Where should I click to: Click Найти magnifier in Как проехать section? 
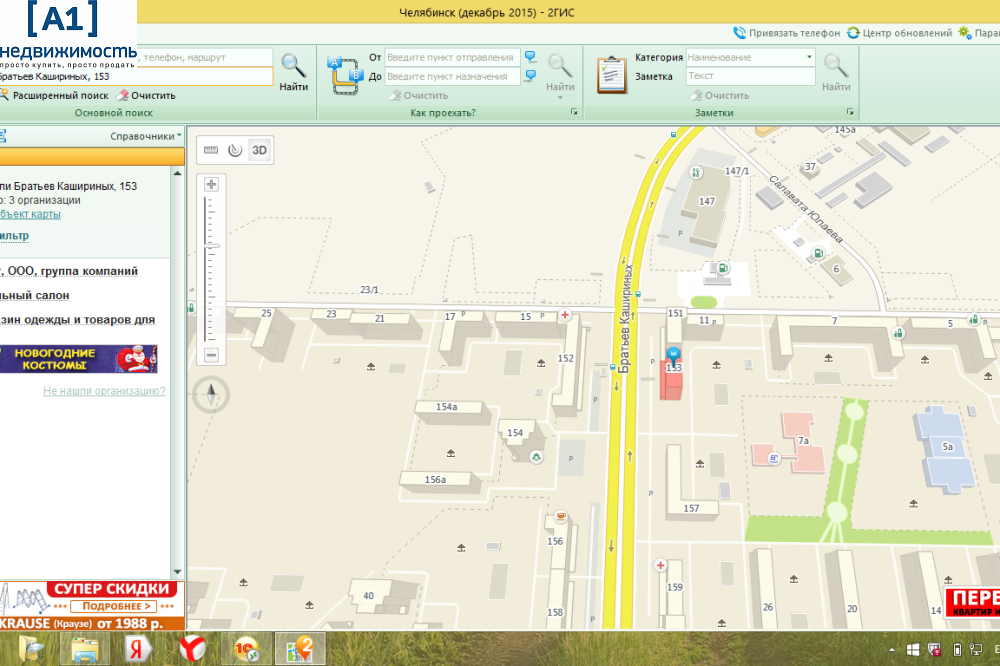pos(560,72)
